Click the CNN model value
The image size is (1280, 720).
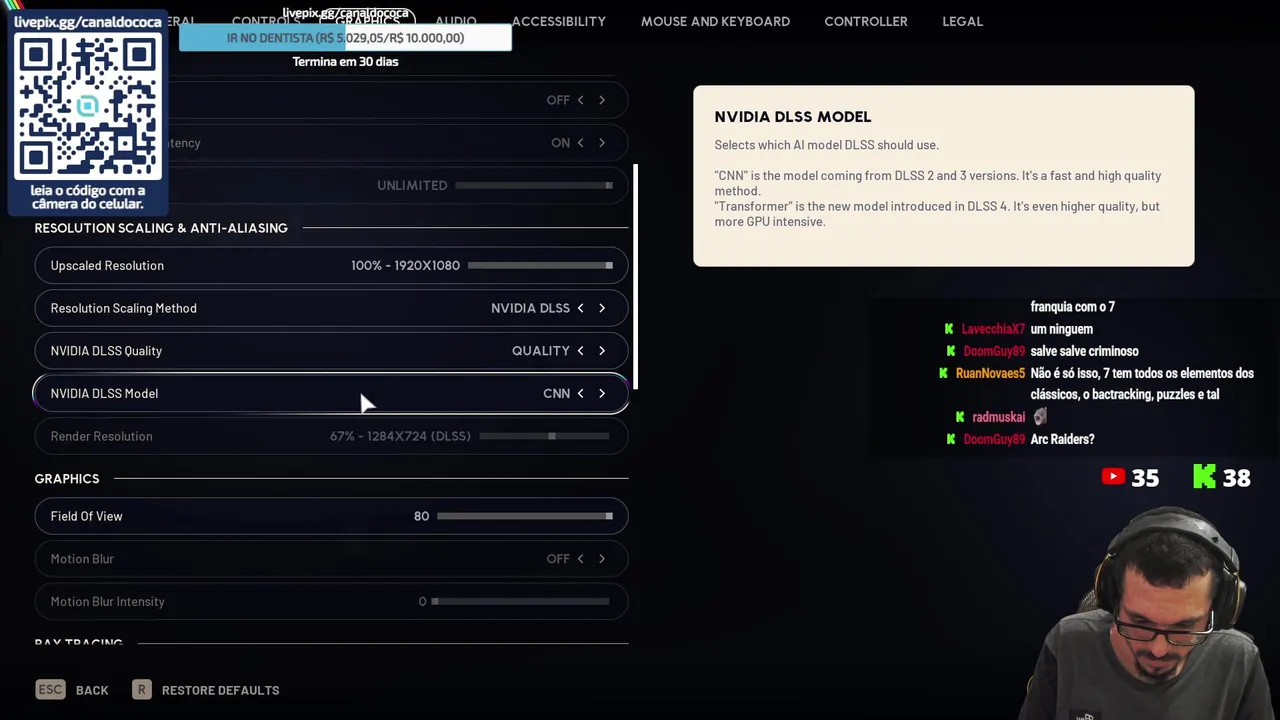556,394
